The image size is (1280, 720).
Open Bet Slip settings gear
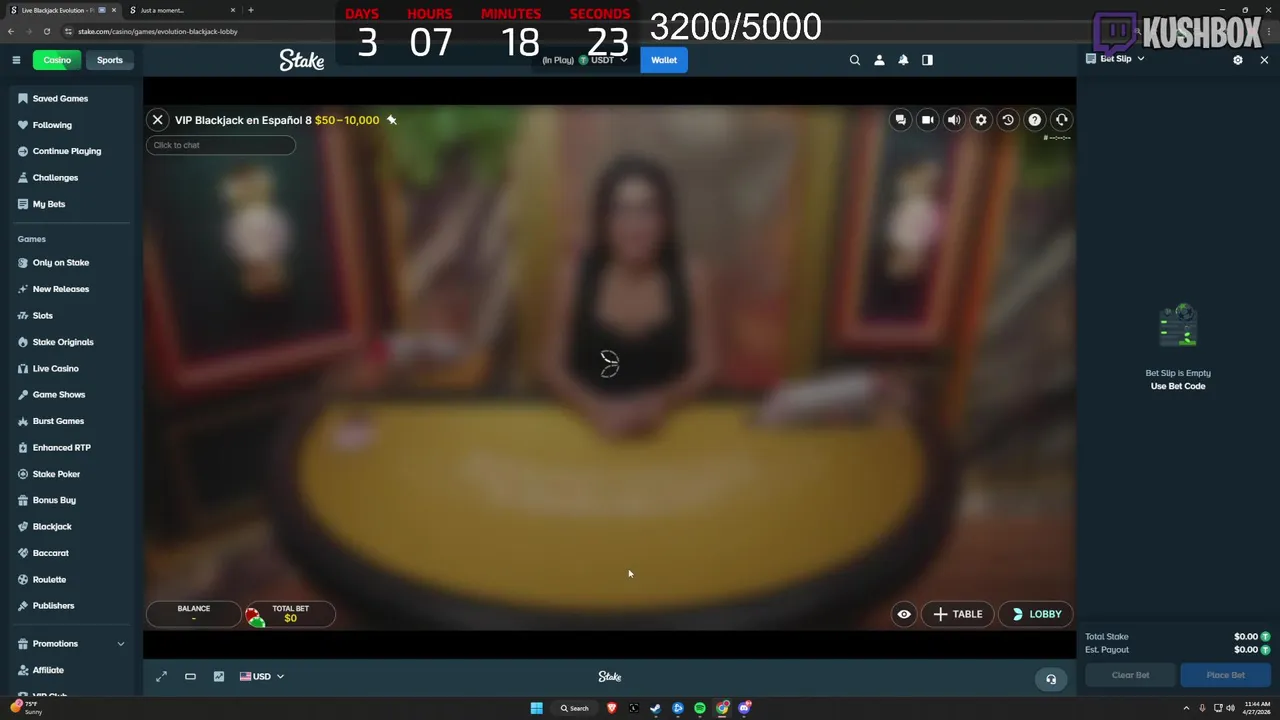click(1238, 60)
